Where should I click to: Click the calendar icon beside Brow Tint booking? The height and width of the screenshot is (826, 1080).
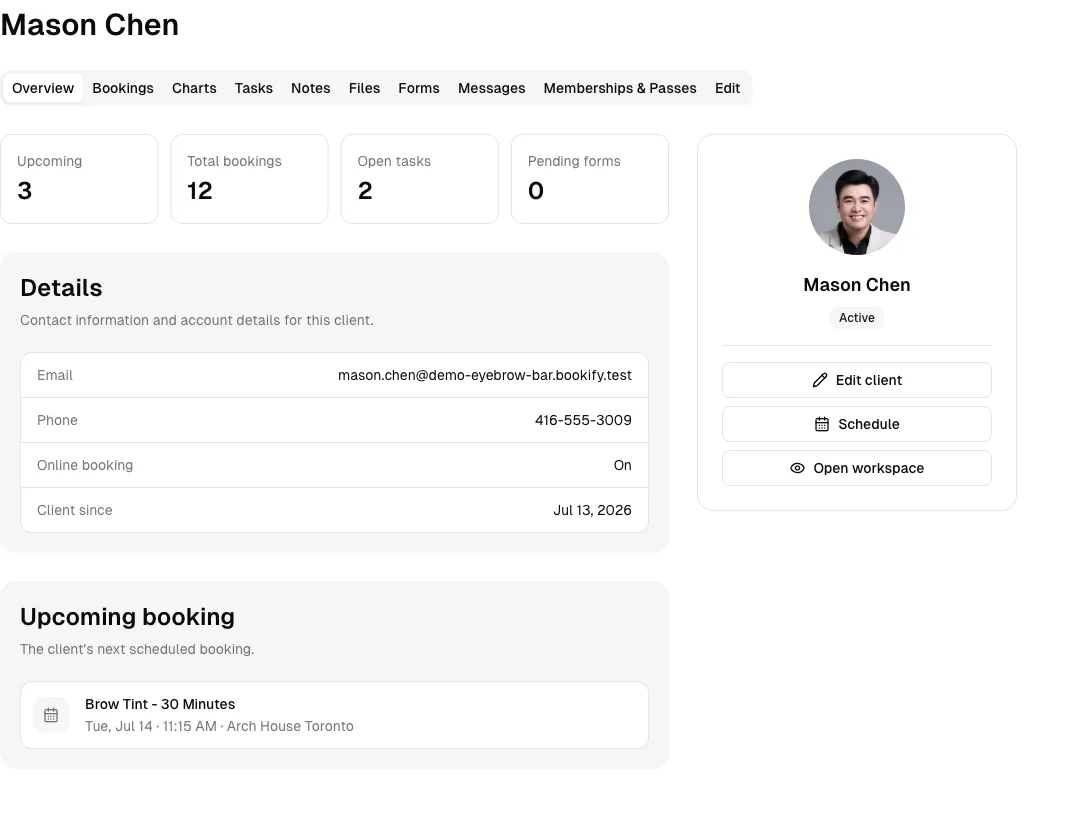(51, 715)
